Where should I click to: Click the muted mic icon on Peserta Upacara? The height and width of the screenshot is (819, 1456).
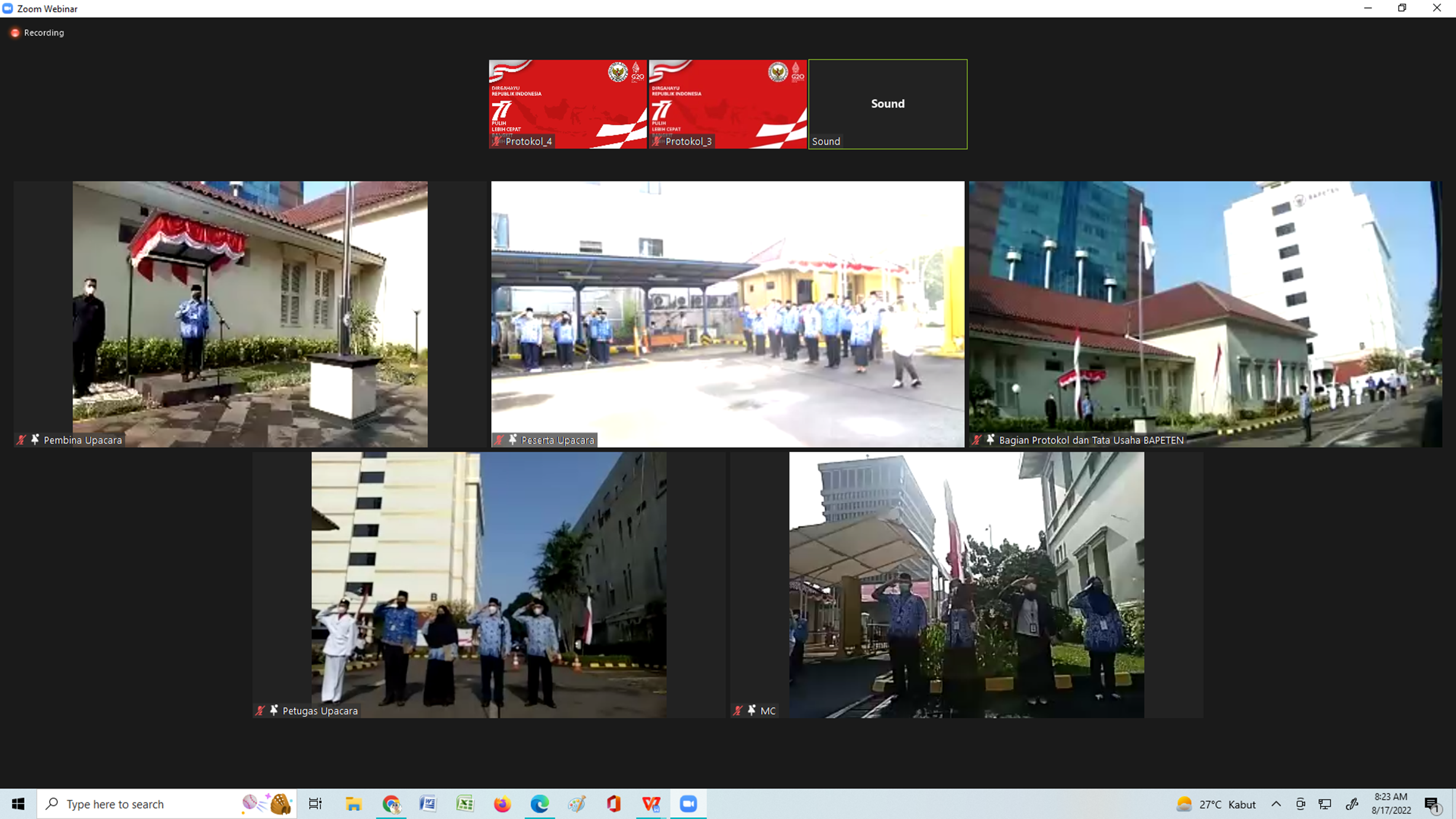pos(499,440)
